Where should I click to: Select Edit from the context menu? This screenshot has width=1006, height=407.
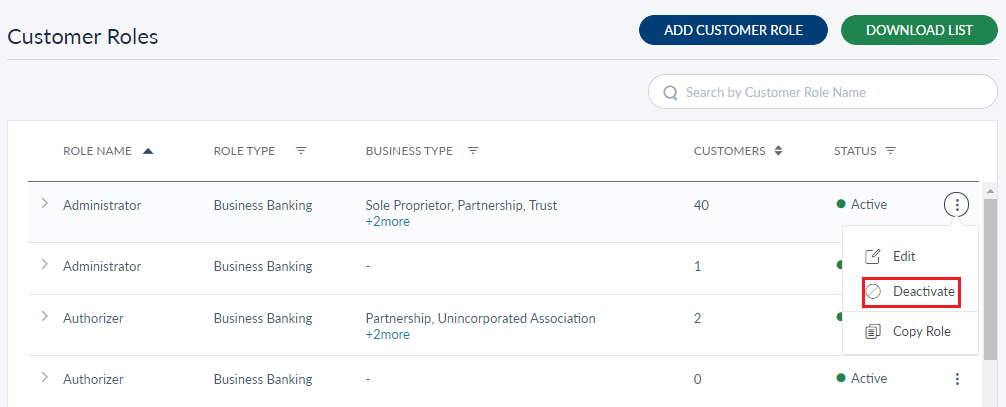click(x=903, y=256)
